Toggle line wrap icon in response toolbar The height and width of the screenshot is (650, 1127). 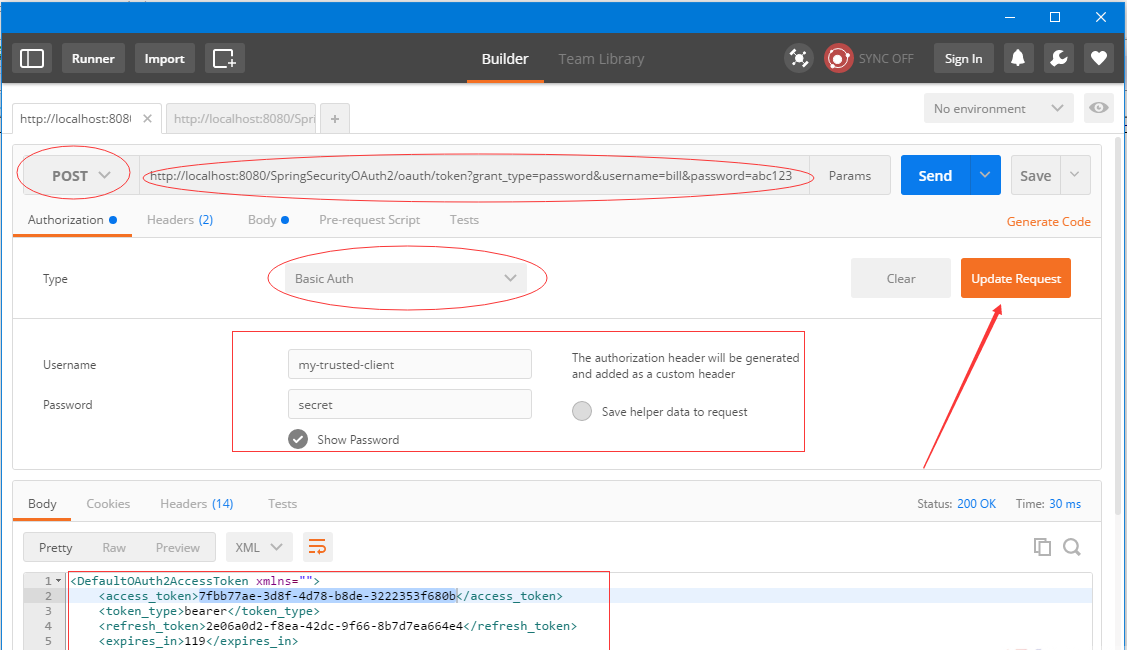pos(317,547)
